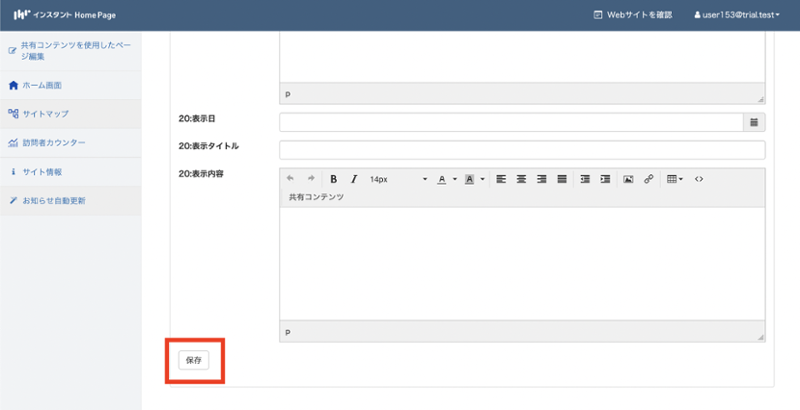Open 訪問者カウンター sidebar item
The width and height of the screenshot is (800, 410).
click(54, 143)
